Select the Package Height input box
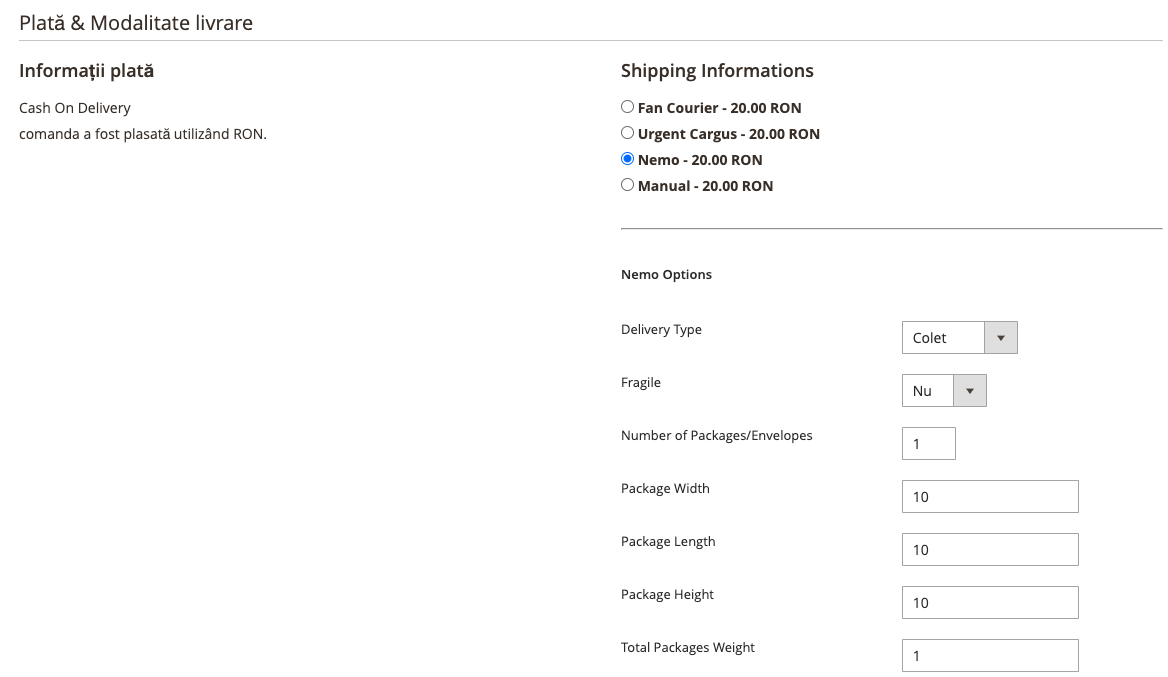 pyautogui.click(x=990, y=602)
